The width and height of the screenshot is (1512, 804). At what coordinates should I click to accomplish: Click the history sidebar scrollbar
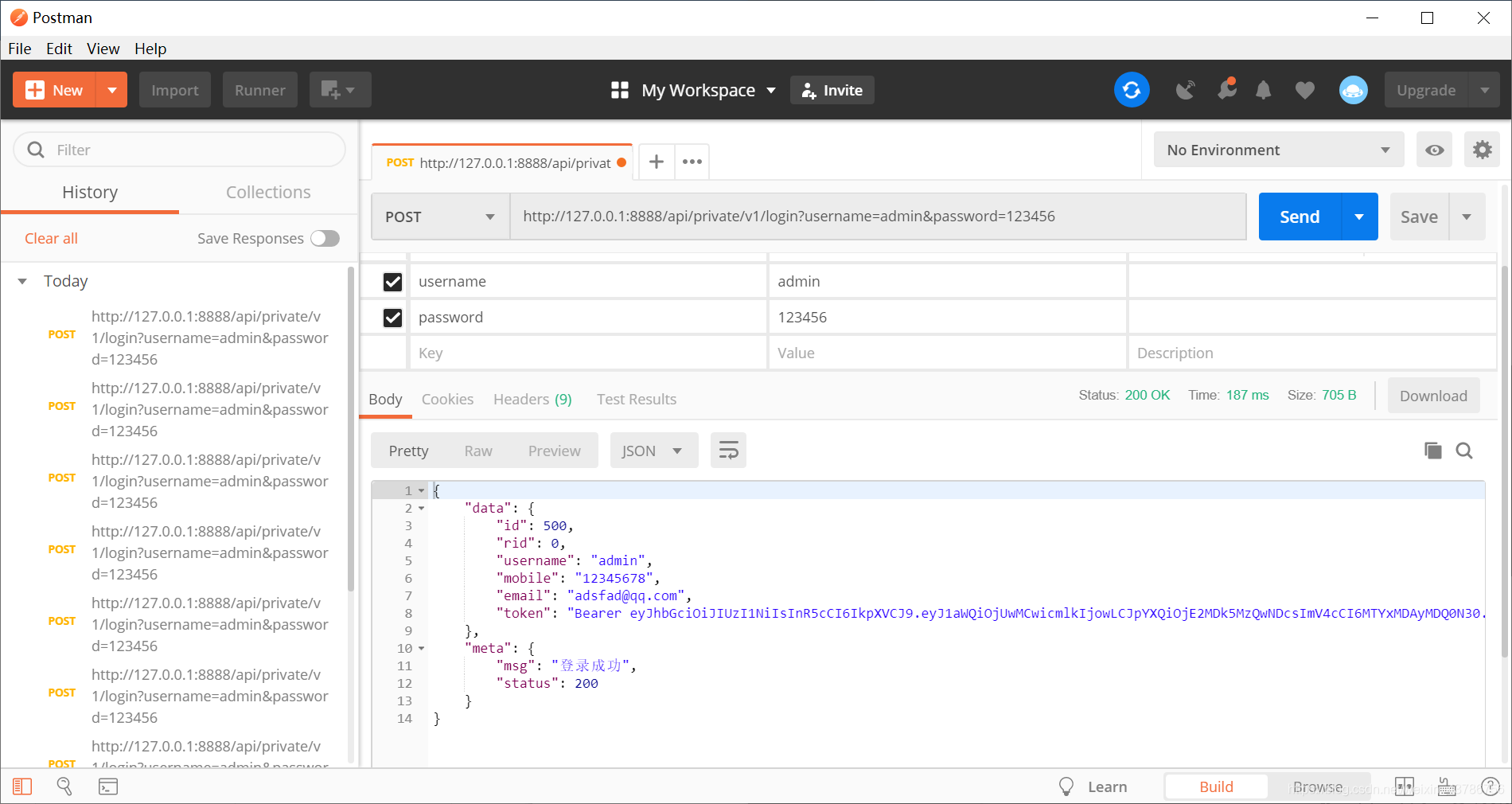[351, 430]
